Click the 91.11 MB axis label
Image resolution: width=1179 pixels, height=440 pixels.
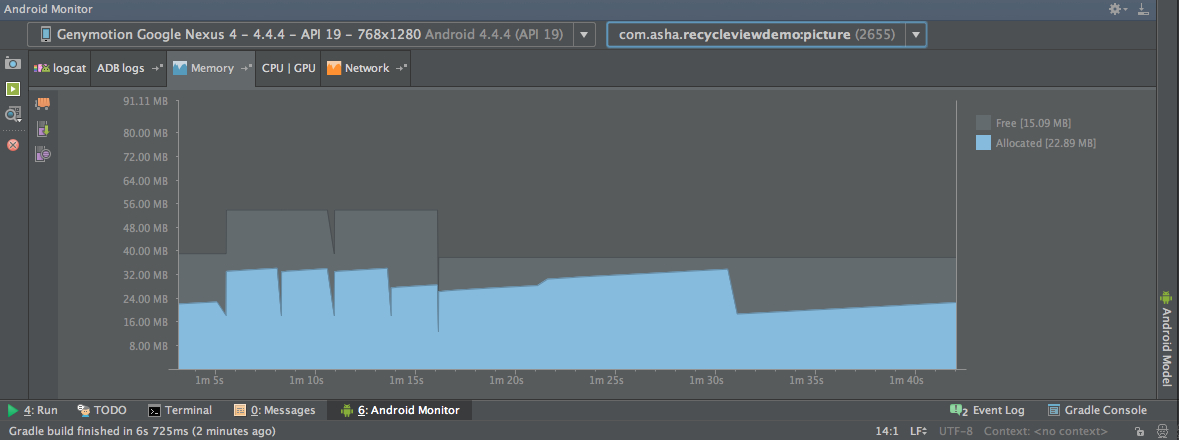[147, 102]
